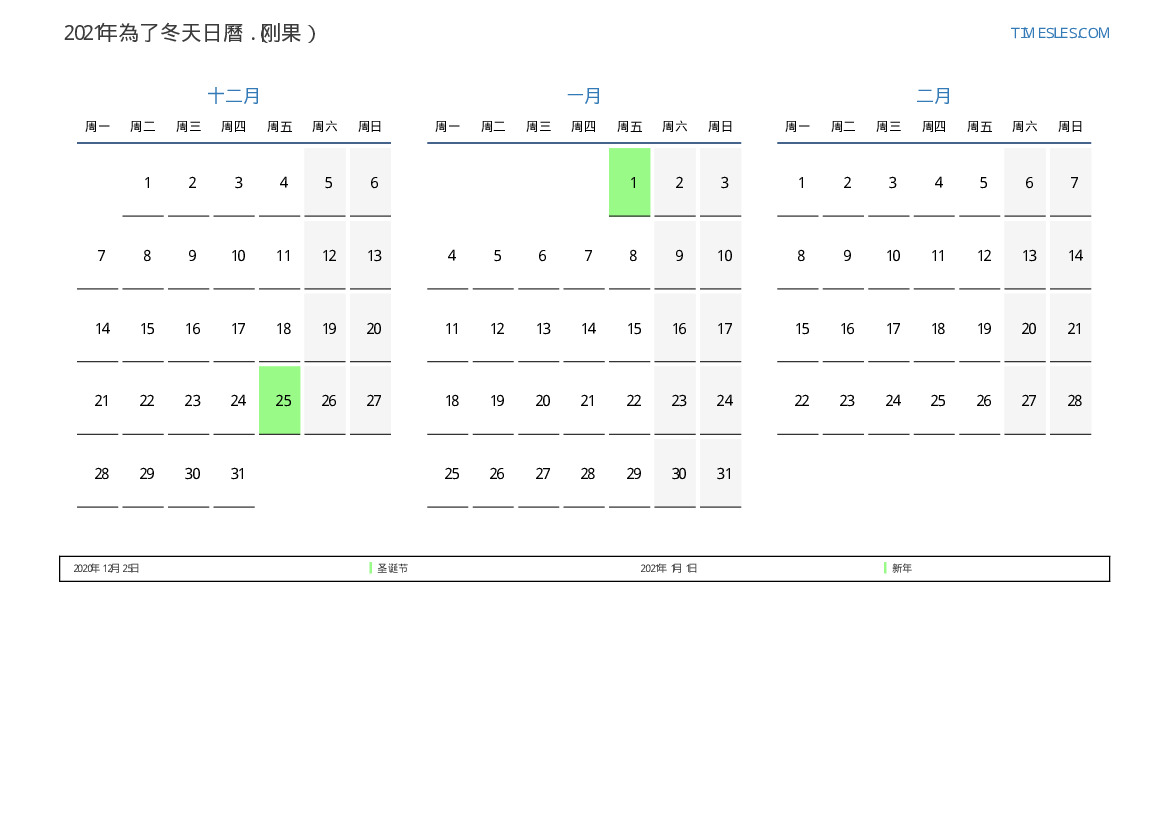Click the green marker beside 圣诞节 legend

[371, 568]
